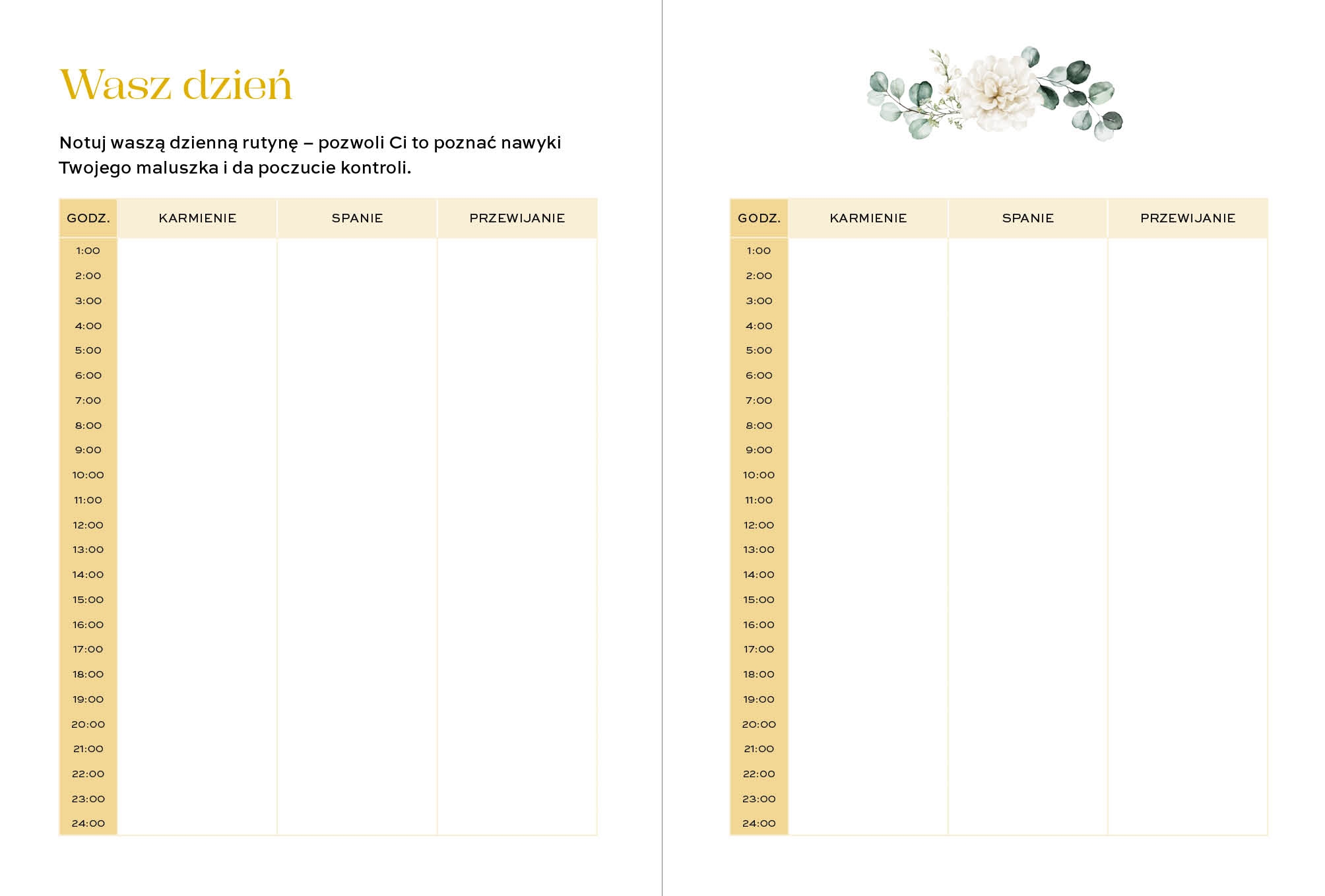
Task: Click the 24:00 row in left table
Action: point(328,823)
